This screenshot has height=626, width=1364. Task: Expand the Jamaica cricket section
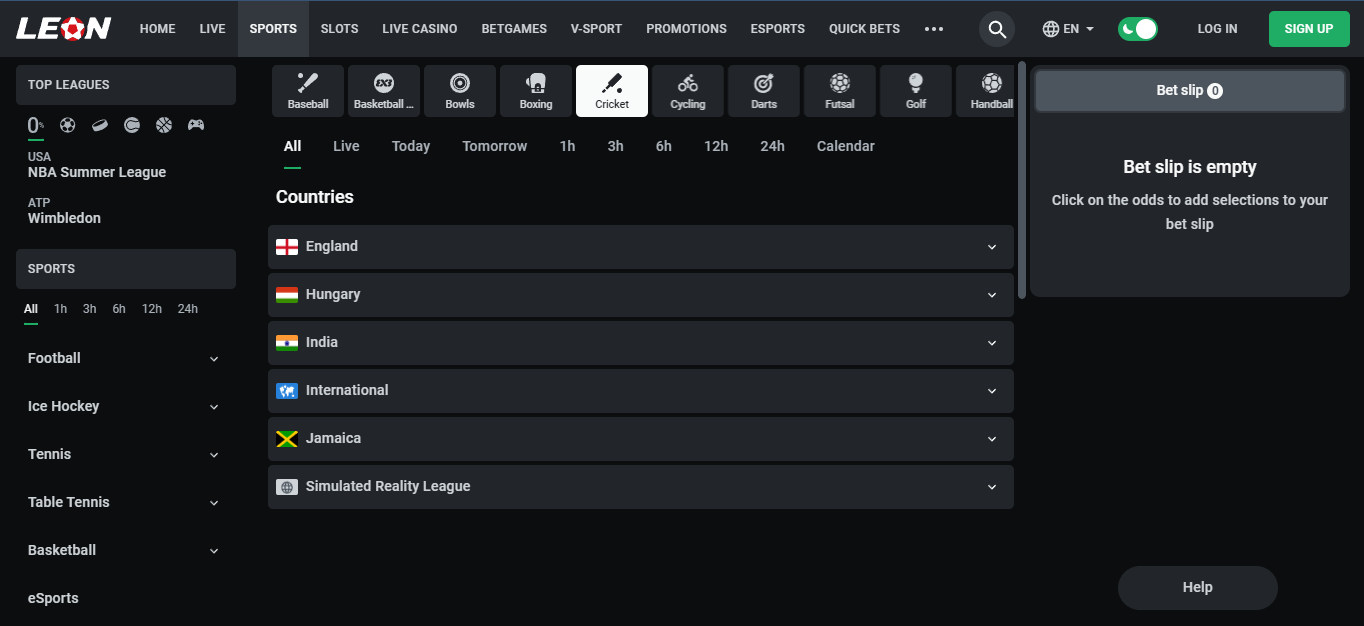click(x=640, y=439)
